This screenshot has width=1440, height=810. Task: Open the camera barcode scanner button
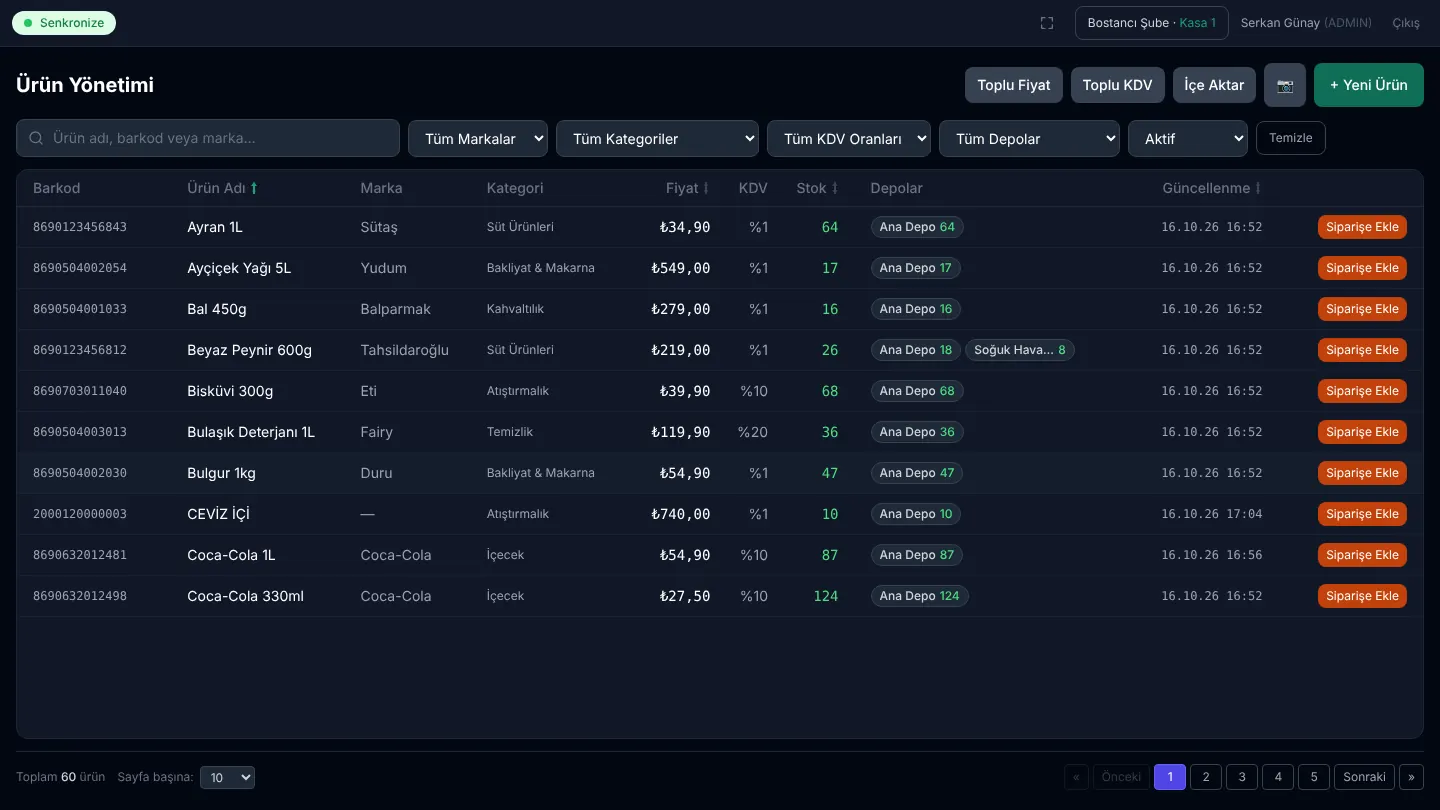(x=1285, y=85)
